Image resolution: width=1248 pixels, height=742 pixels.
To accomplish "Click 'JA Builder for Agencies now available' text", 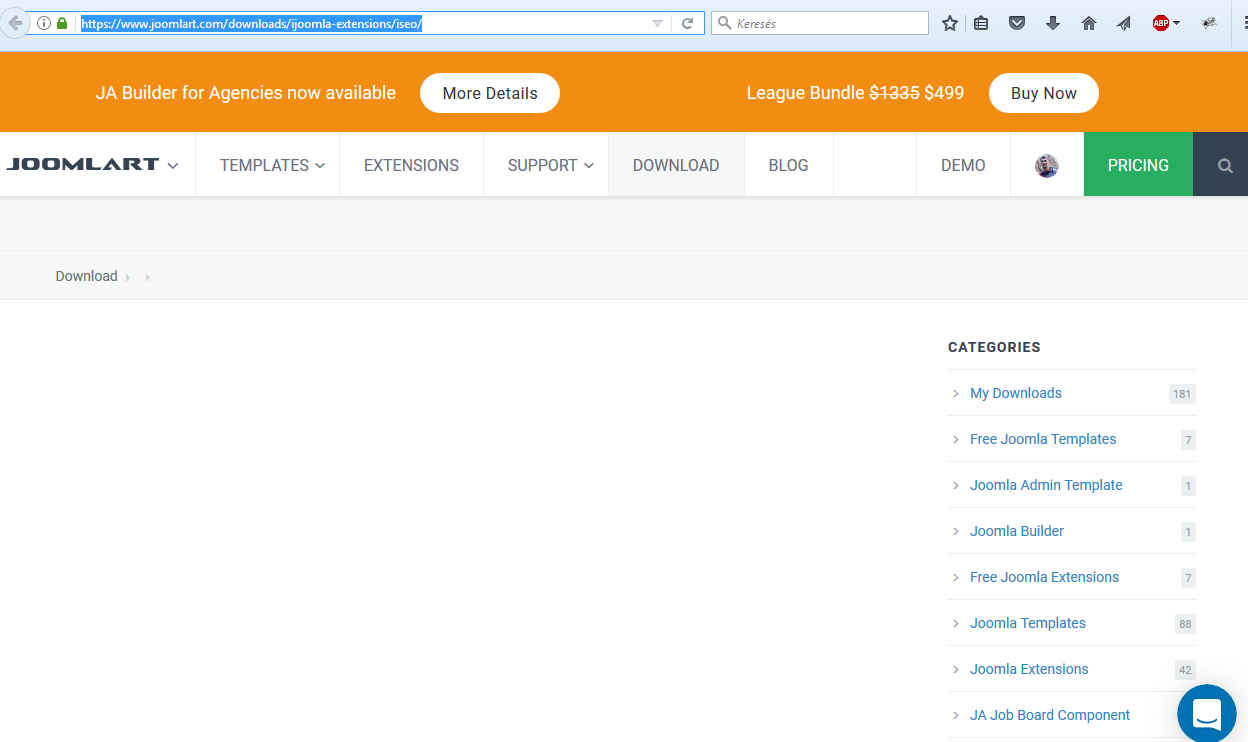I will click(246, 93).
